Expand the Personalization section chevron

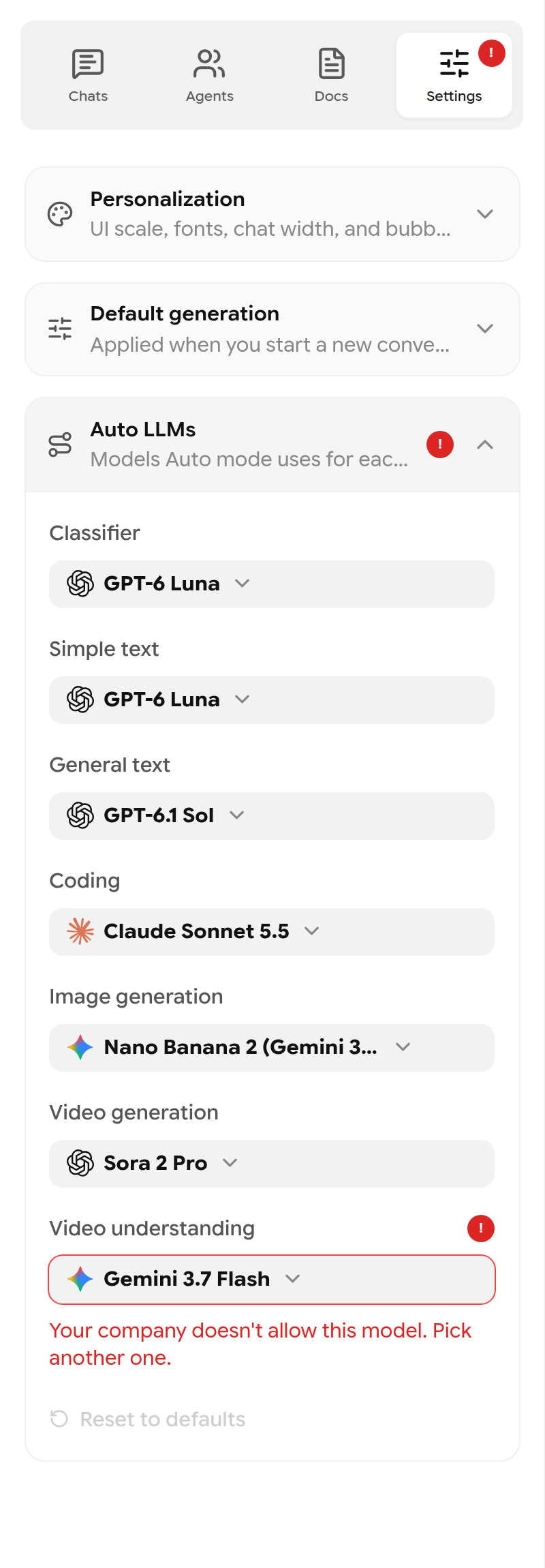click(x=485, y=214)
